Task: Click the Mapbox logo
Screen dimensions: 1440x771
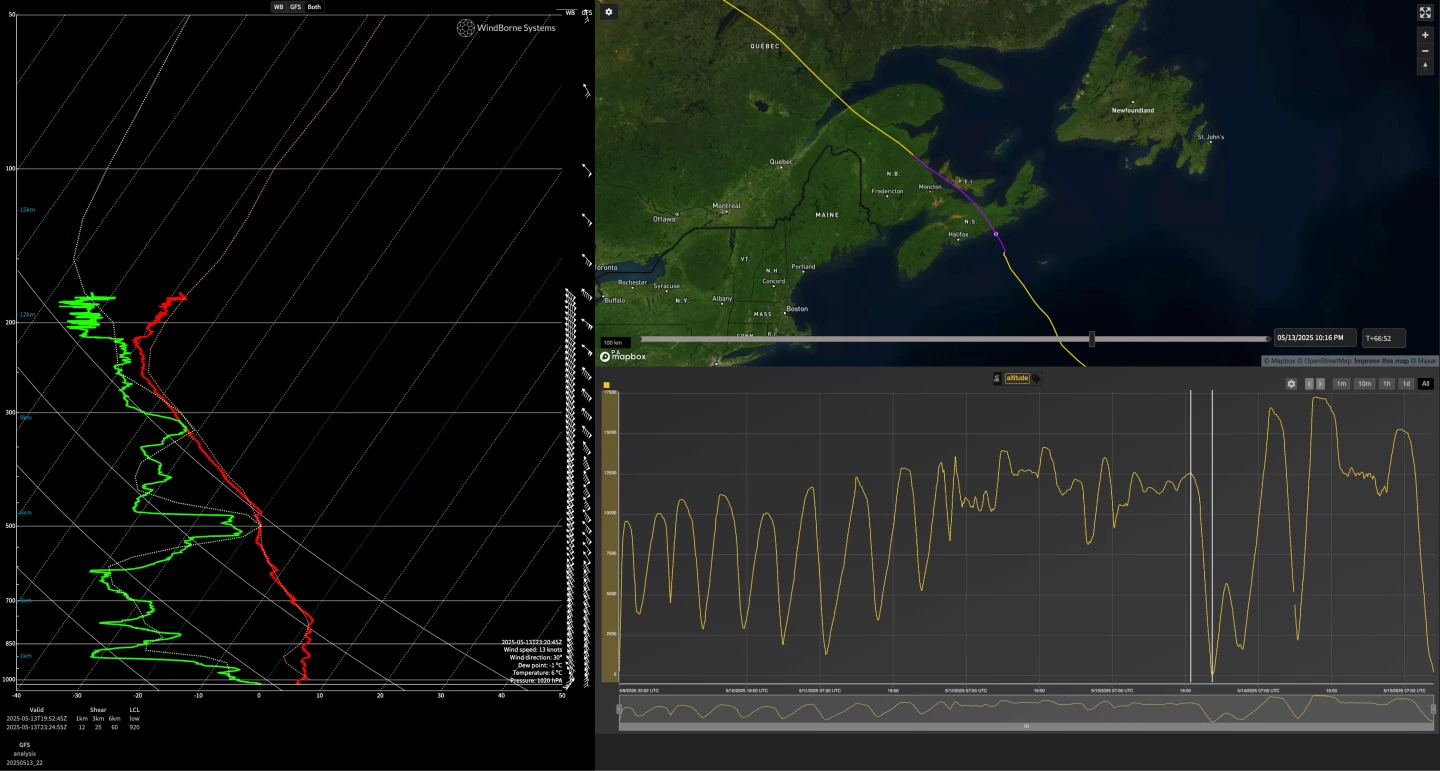Action: (622, 356)
